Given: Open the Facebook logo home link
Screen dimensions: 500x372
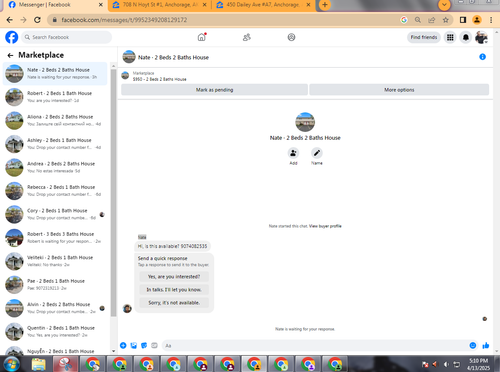Looking at the screenshot, I should pos(12,37).
